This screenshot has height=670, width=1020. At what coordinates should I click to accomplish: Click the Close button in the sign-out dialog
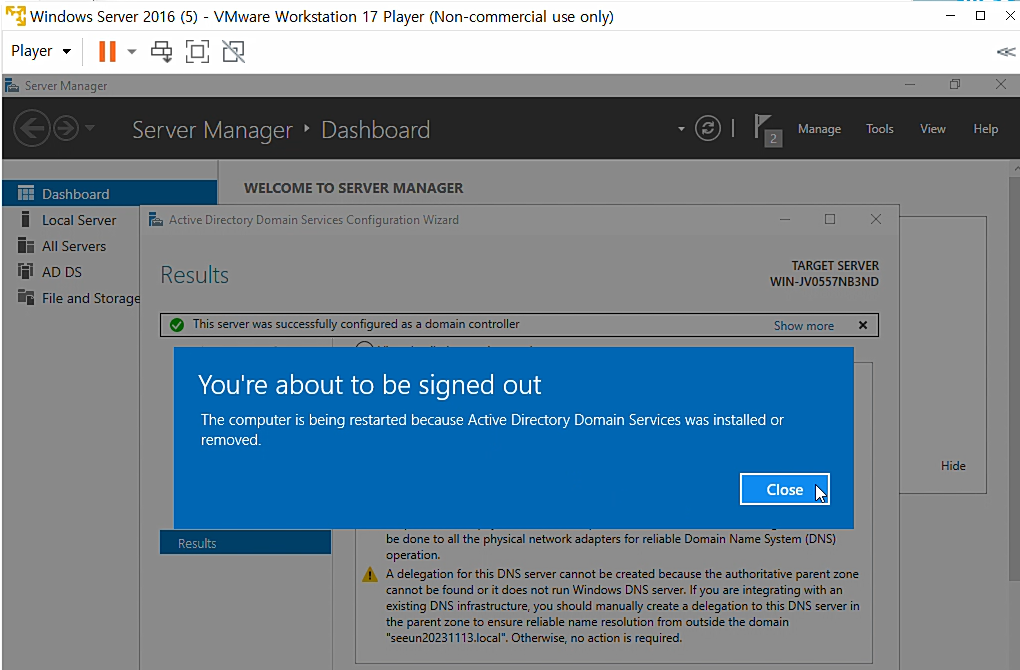click(785, 489)
